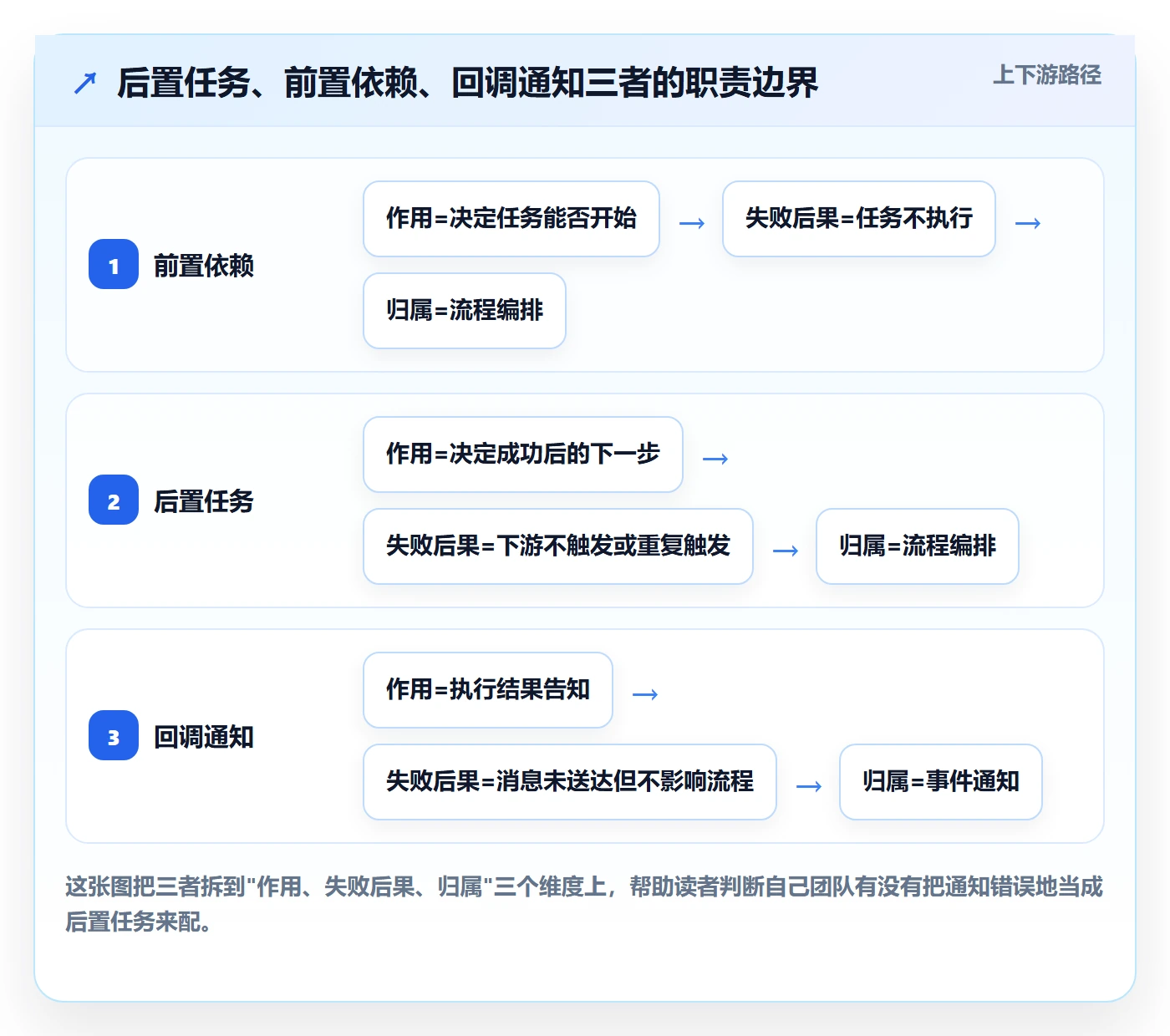1170x1036 pixels.
Task: Select the number 2 badge for 后置任务
Action: (x=114, y=500)
